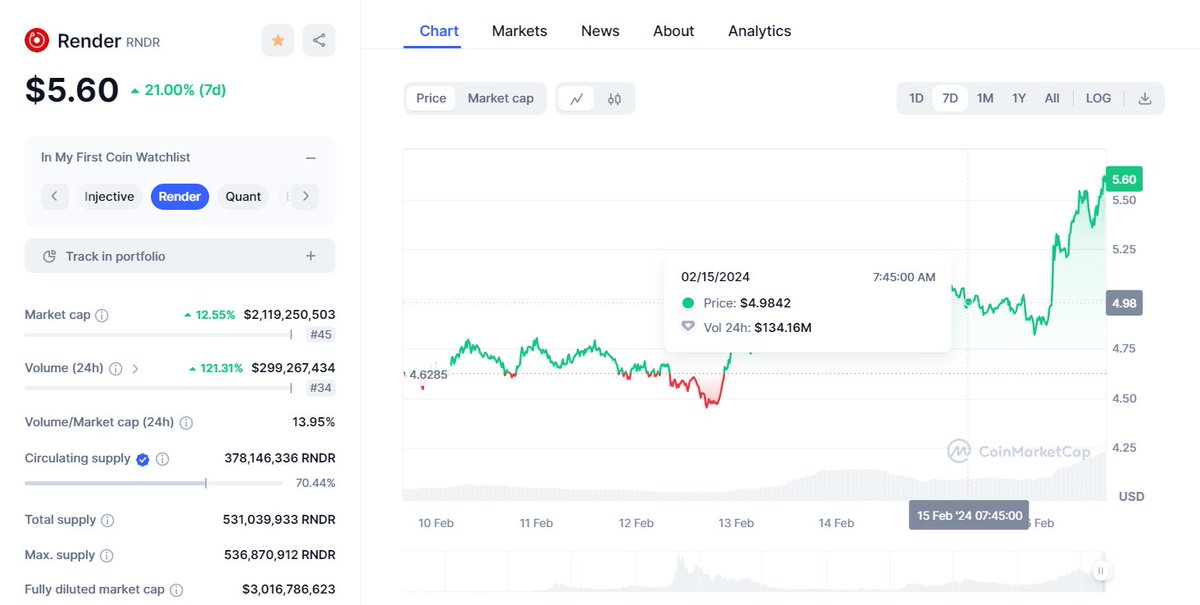Click the 536,870,912 RNDR max supply value
Screen dimensions: 1200x605
pyautogui.click(x=279, y=555)
